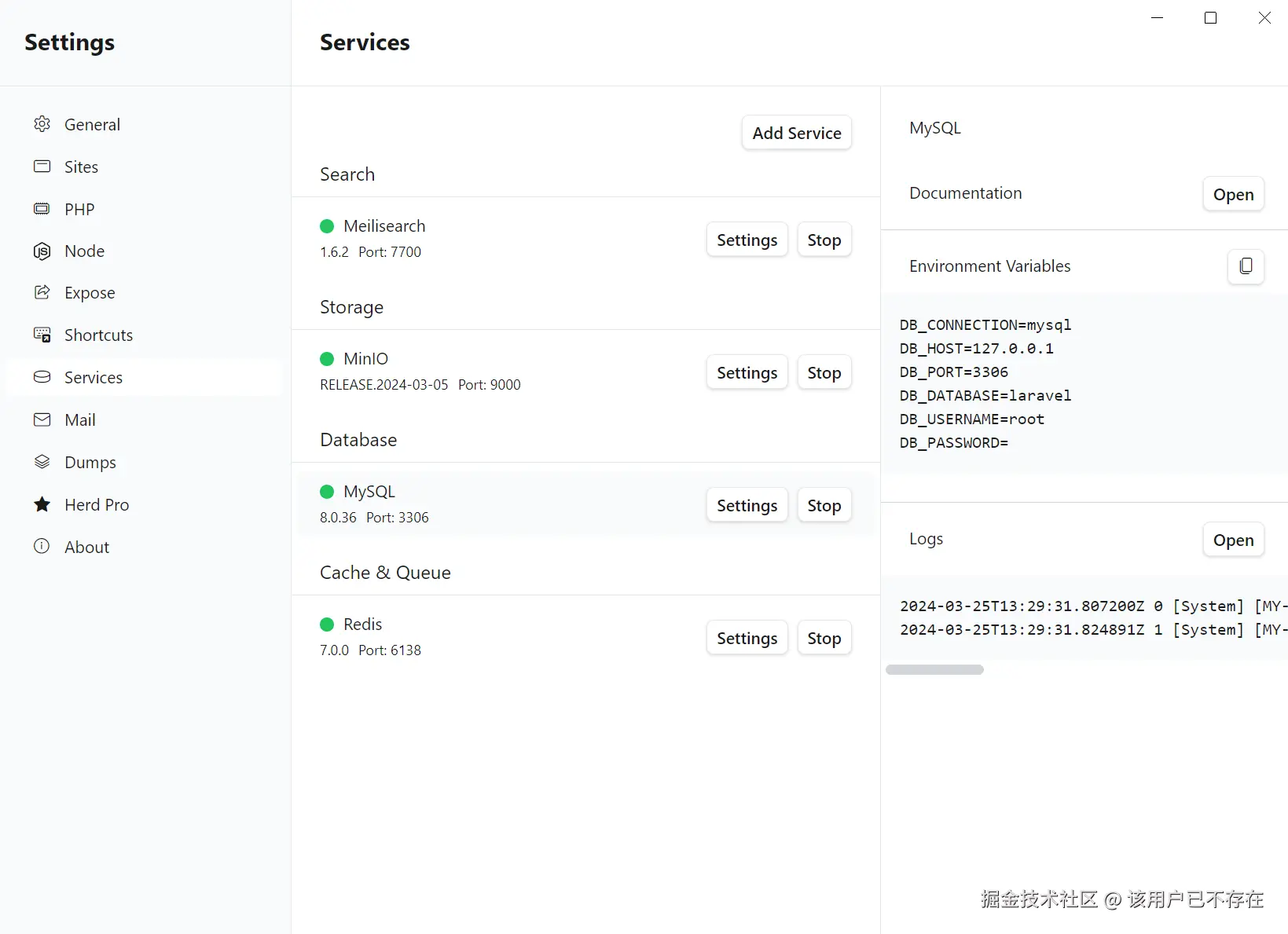
Task: Click the Node.js hexagon icon
Action: pyautogui.click(x=42, y=251)
